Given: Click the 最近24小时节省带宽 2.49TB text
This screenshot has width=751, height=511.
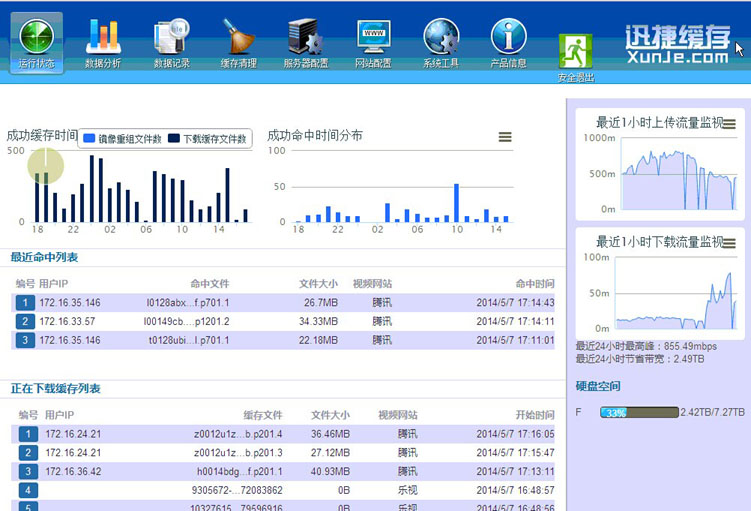Looking at the screenshot, I should (x=640, y=359).
